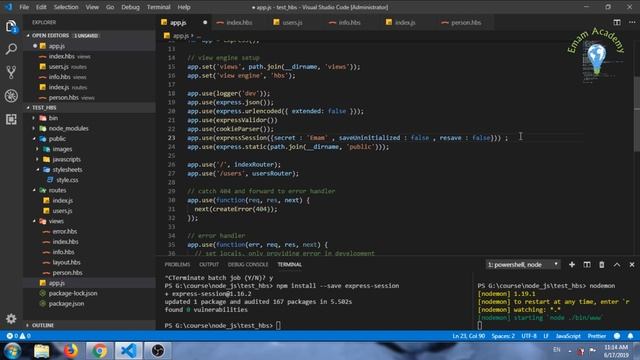The image size is (640, 360).
Task: Click errors and warnings status indicator
Action: (18, 336)
